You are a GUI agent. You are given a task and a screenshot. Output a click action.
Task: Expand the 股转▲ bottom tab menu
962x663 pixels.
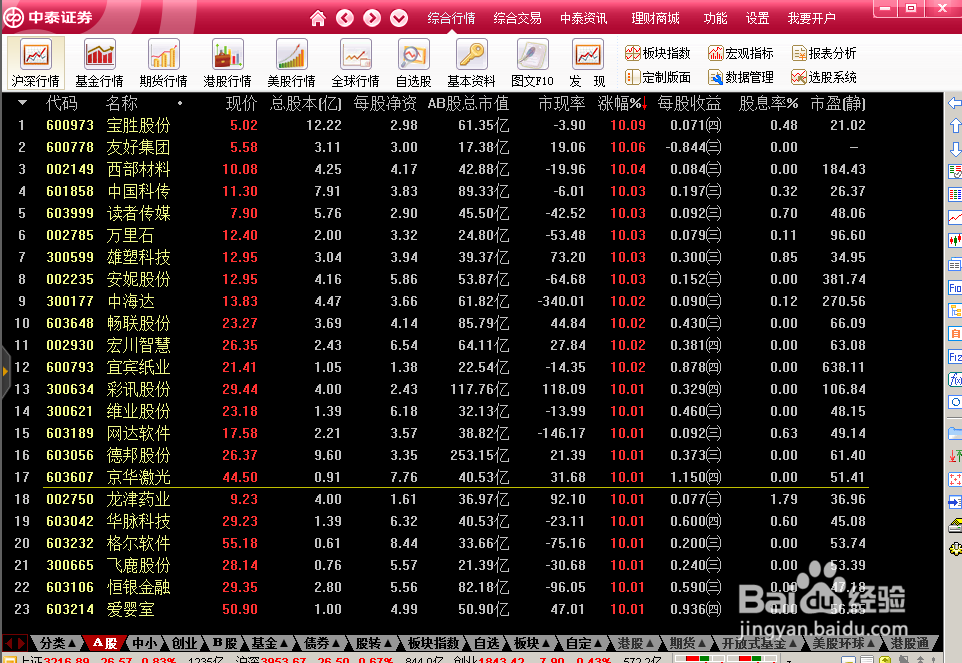pyautogui.click(x=374, y=643)
